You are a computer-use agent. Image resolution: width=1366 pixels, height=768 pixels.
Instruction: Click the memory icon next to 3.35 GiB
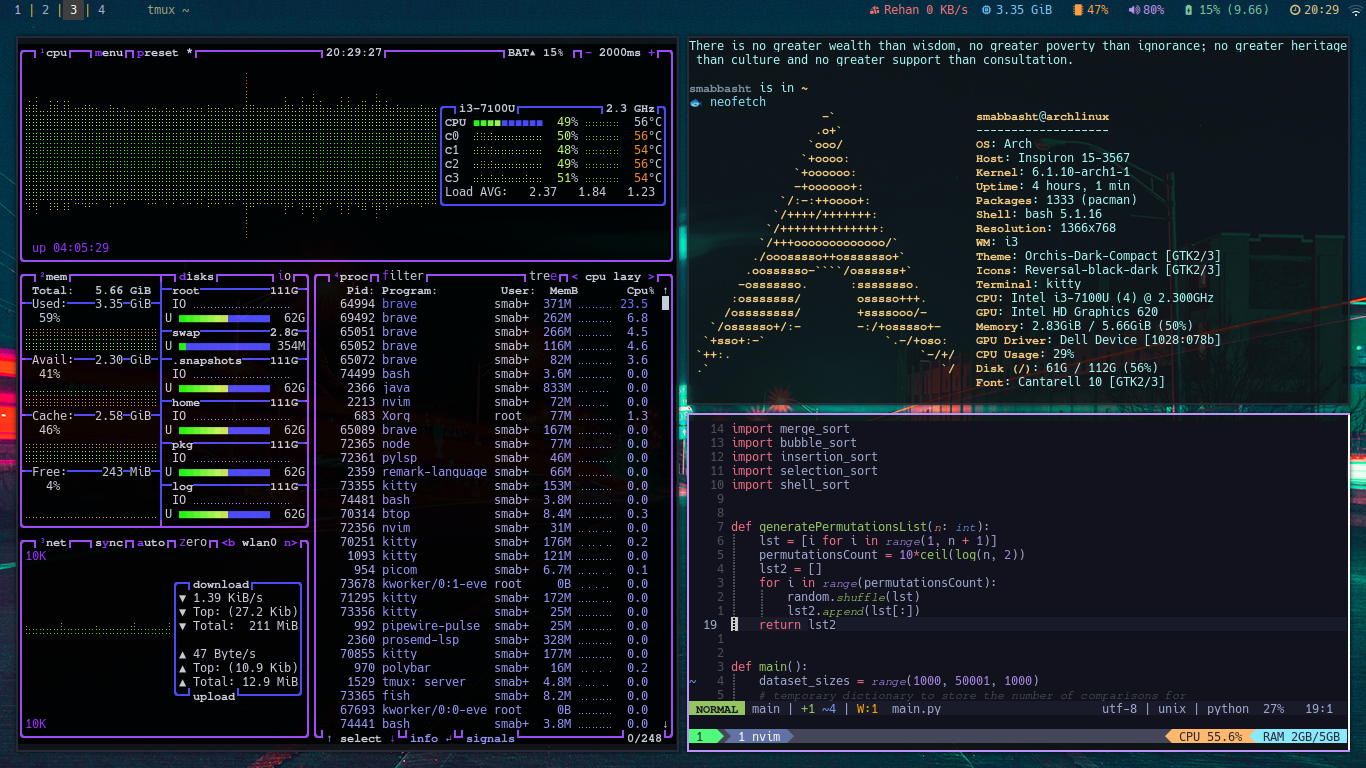pyautogui.click(x=986, y=10)
